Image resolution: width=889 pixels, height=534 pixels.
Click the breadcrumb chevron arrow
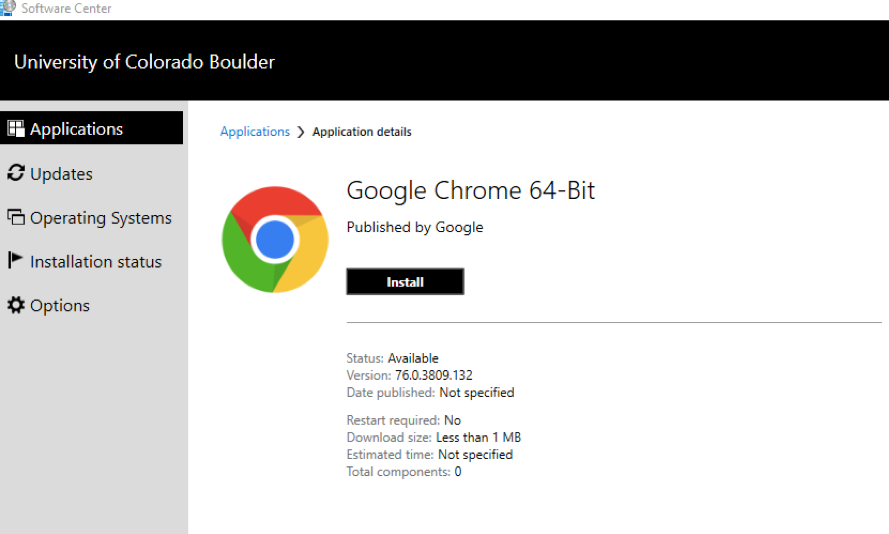pyautogui.click(x=301, y=132)
